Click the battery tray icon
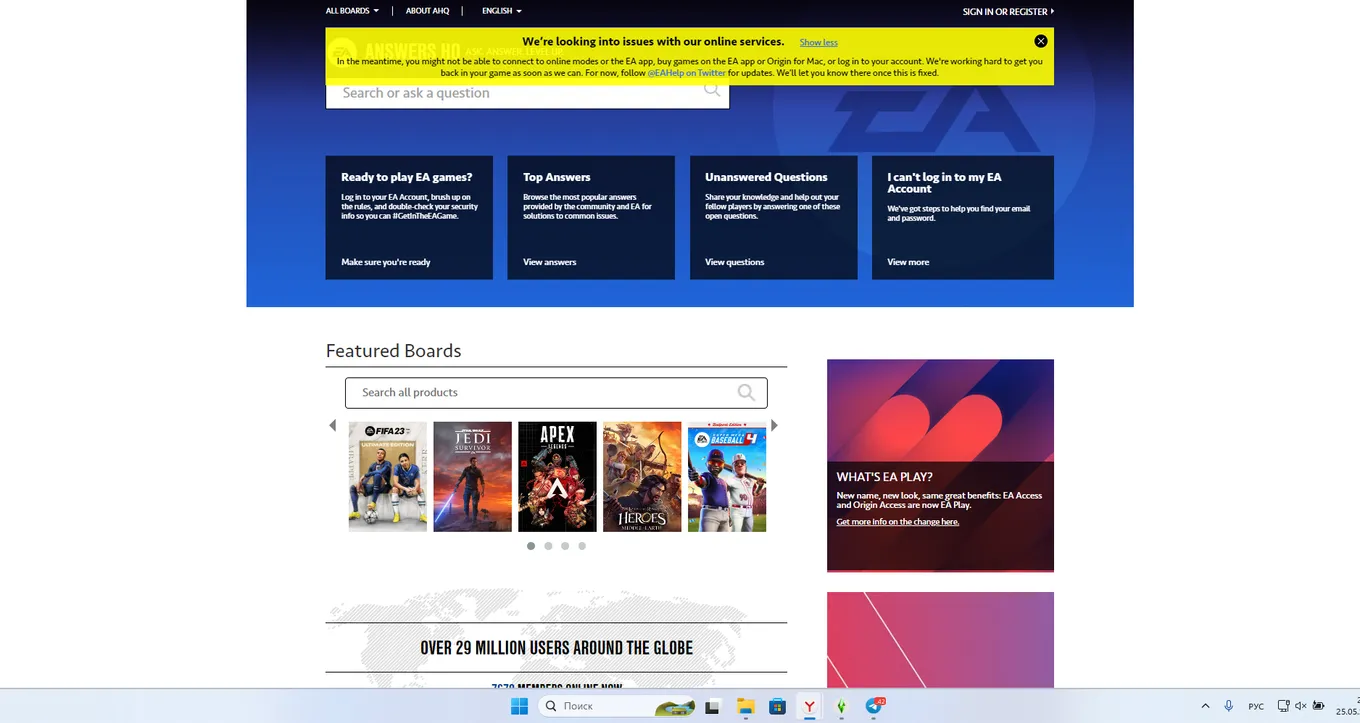This screenshot has height=723, width=1360. [1319, 706]
